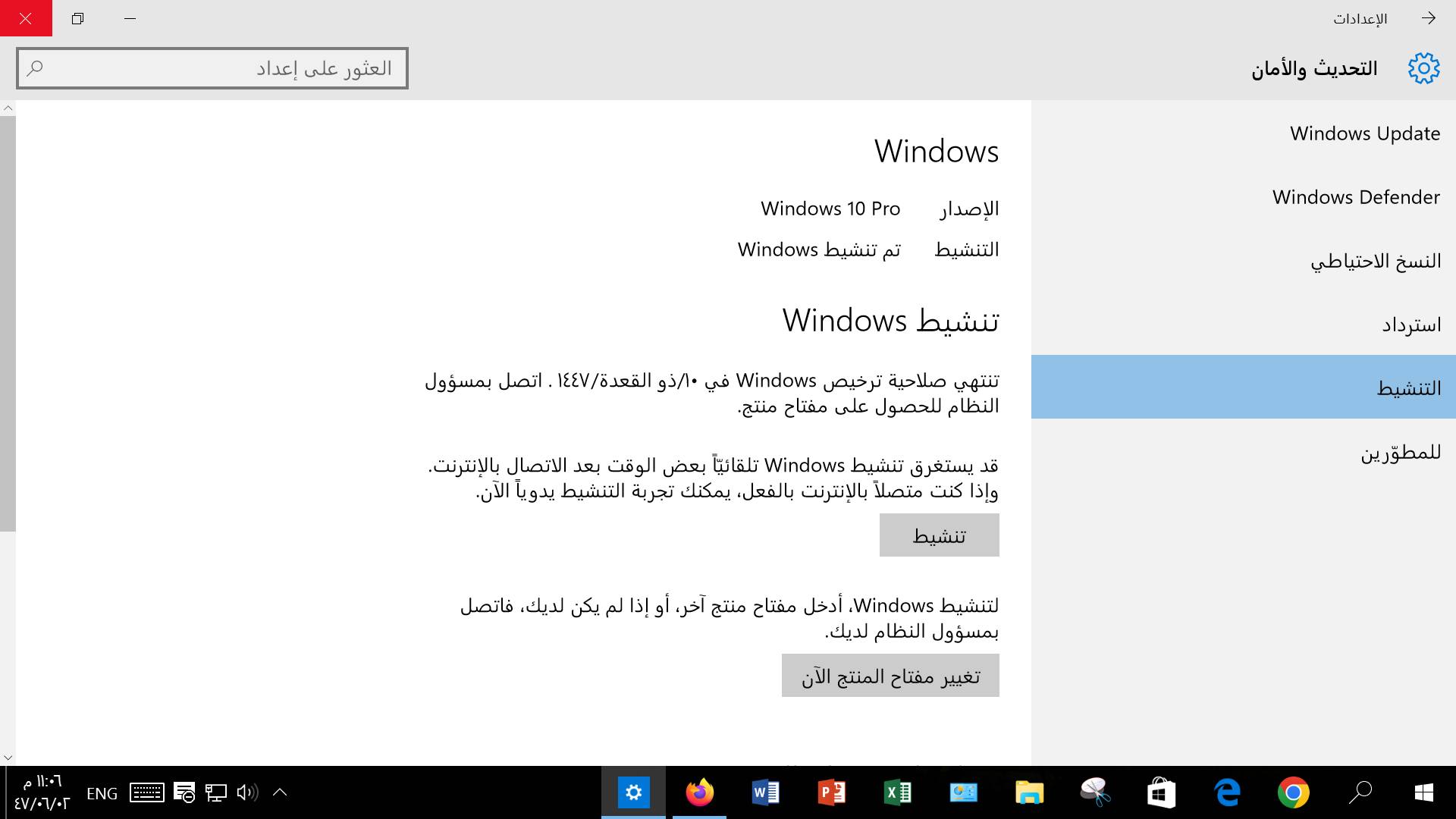Image resolution: width=1456 pixels, height=819 pixels.
Task: Open clock and date in taskbar
Action: click(42, 792)
